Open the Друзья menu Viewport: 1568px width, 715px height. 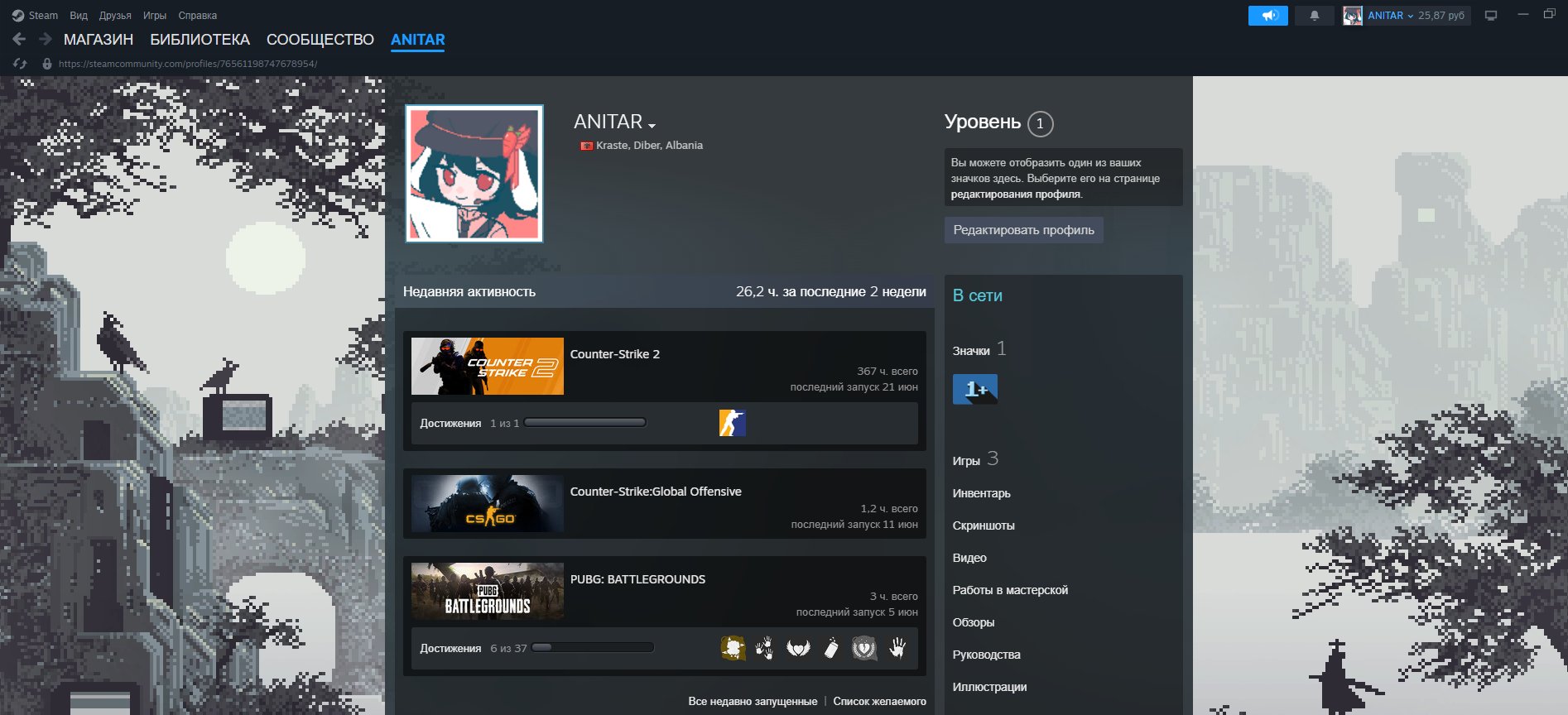coord(115,16)
